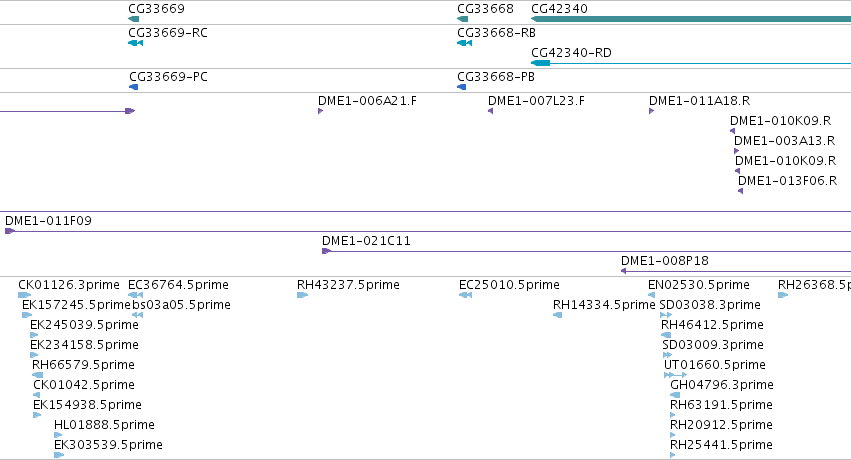Select the CG33668-RB transcript arrow
851x460 pixels.
pyautogui.click(x=465, y=43)
